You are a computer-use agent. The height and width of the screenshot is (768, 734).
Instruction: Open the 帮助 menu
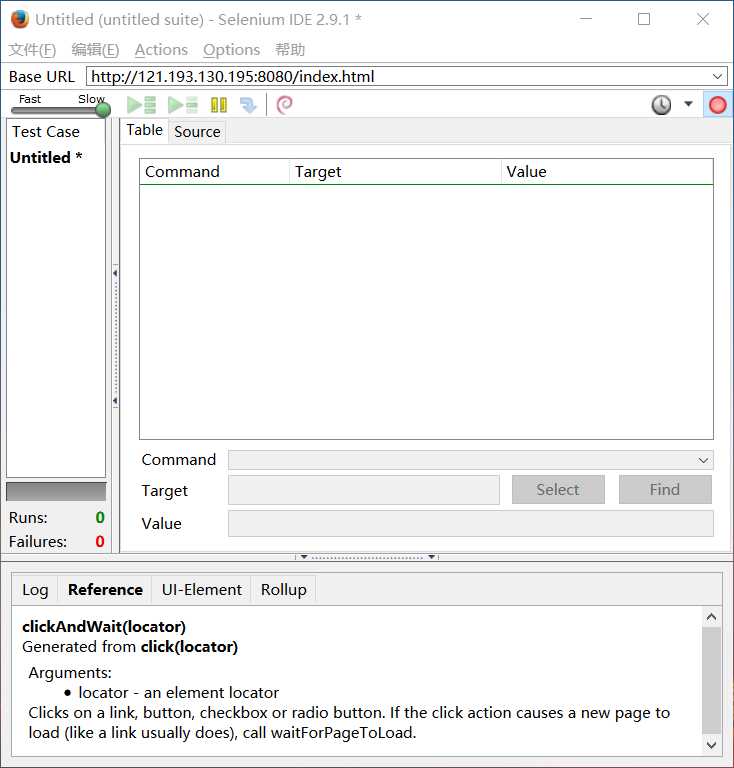pyautogui.click(x=290, y=49)
